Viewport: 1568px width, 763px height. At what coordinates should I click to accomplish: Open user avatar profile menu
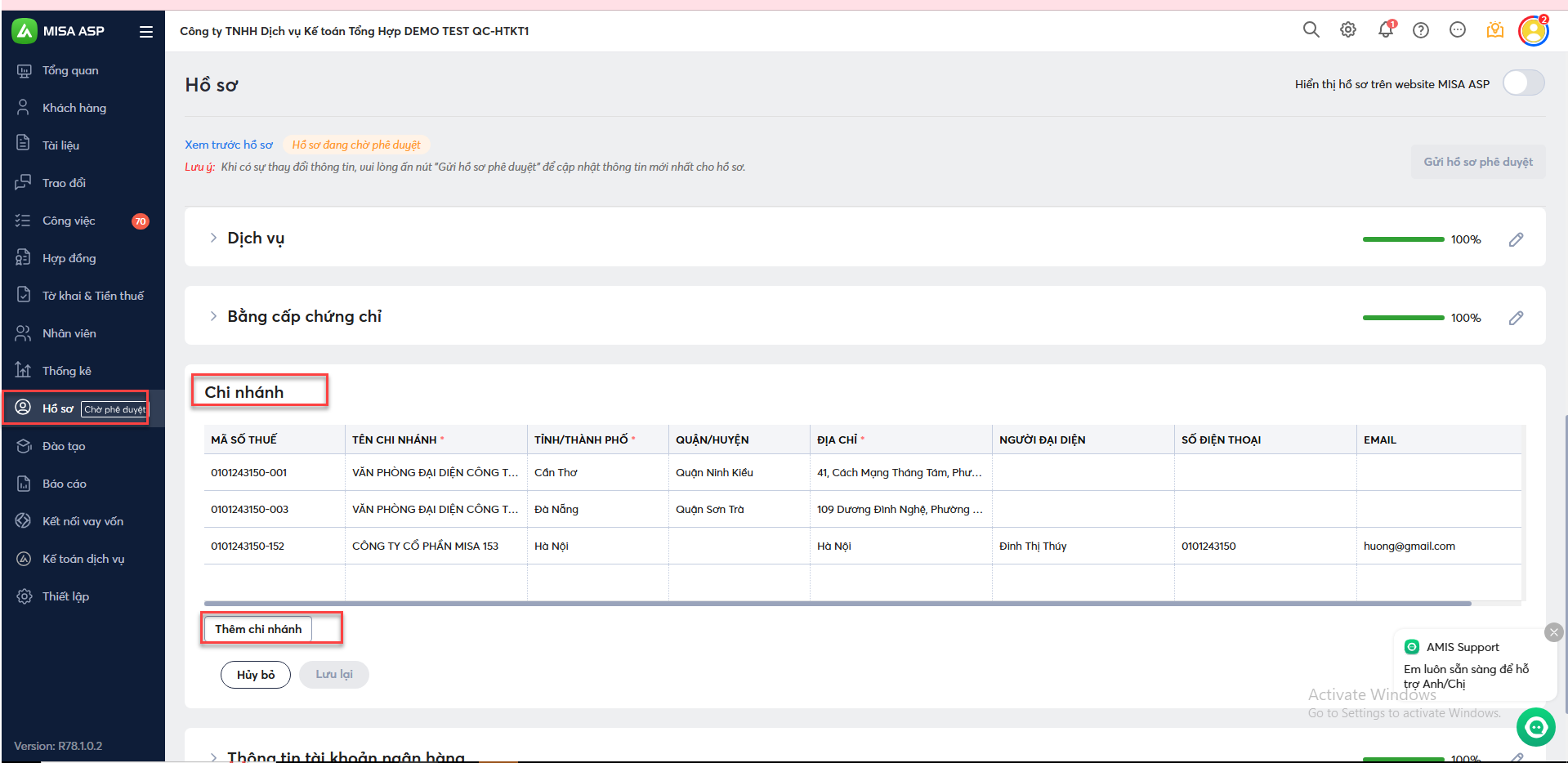pyautogui.click(x=1533, y=31)
